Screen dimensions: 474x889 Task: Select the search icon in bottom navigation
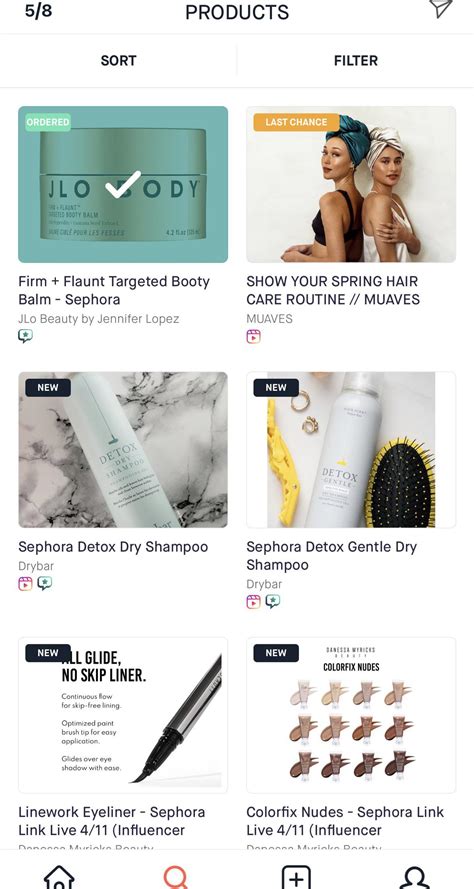coord(176,878)
